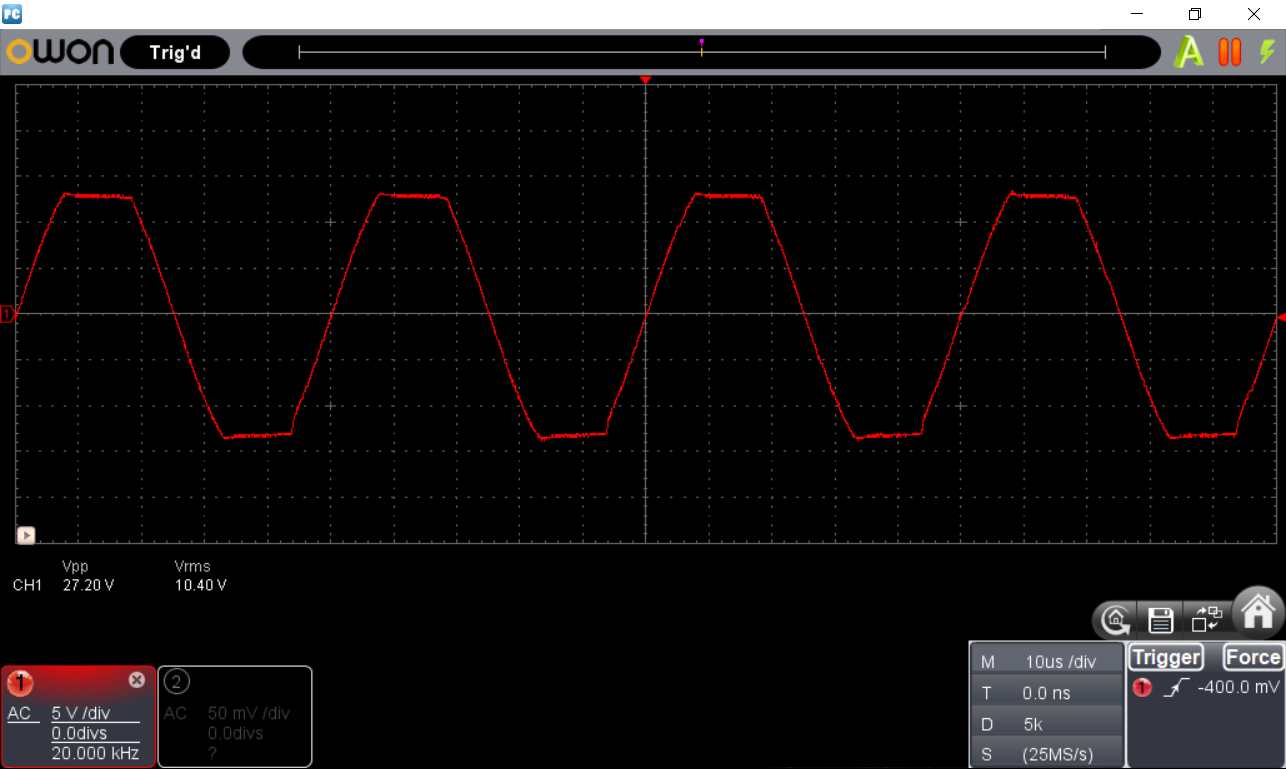Edit the 0.0 ns horizontal position

tap(1047, 692)
